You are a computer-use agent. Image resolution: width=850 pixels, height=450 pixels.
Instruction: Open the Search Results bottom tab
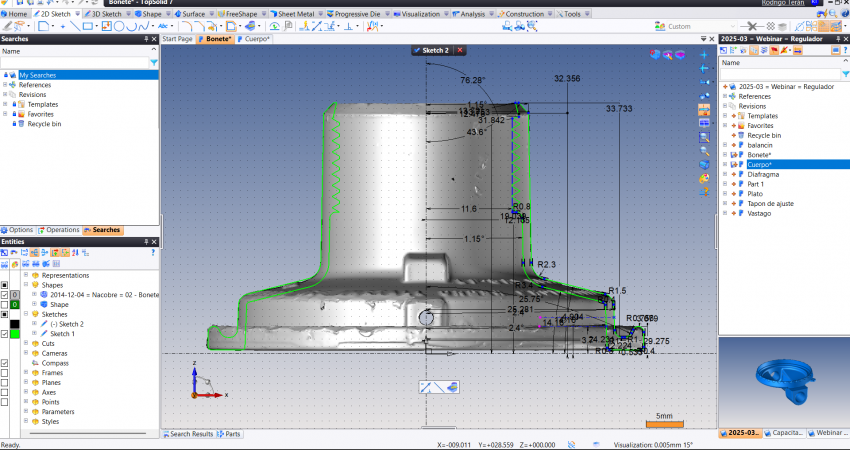coord(188,434)
